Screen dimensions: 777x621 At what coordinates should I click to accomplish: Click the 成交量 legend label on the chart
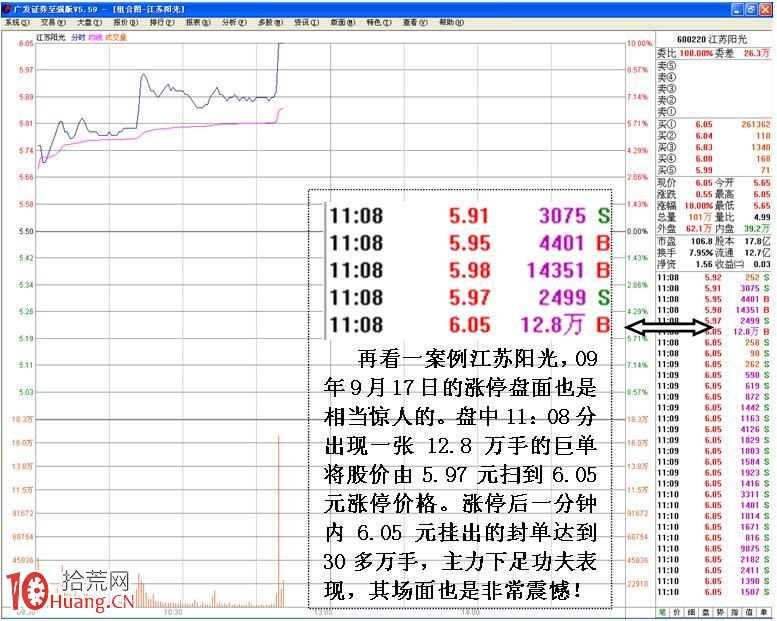pos(115,37)
